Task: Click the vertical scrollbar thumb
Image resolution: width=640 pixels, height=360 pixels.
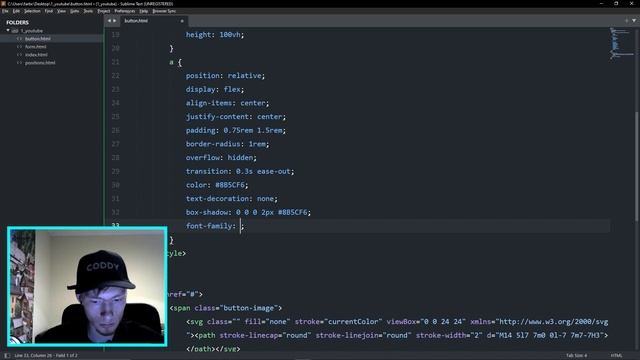Action: (636, 167)
